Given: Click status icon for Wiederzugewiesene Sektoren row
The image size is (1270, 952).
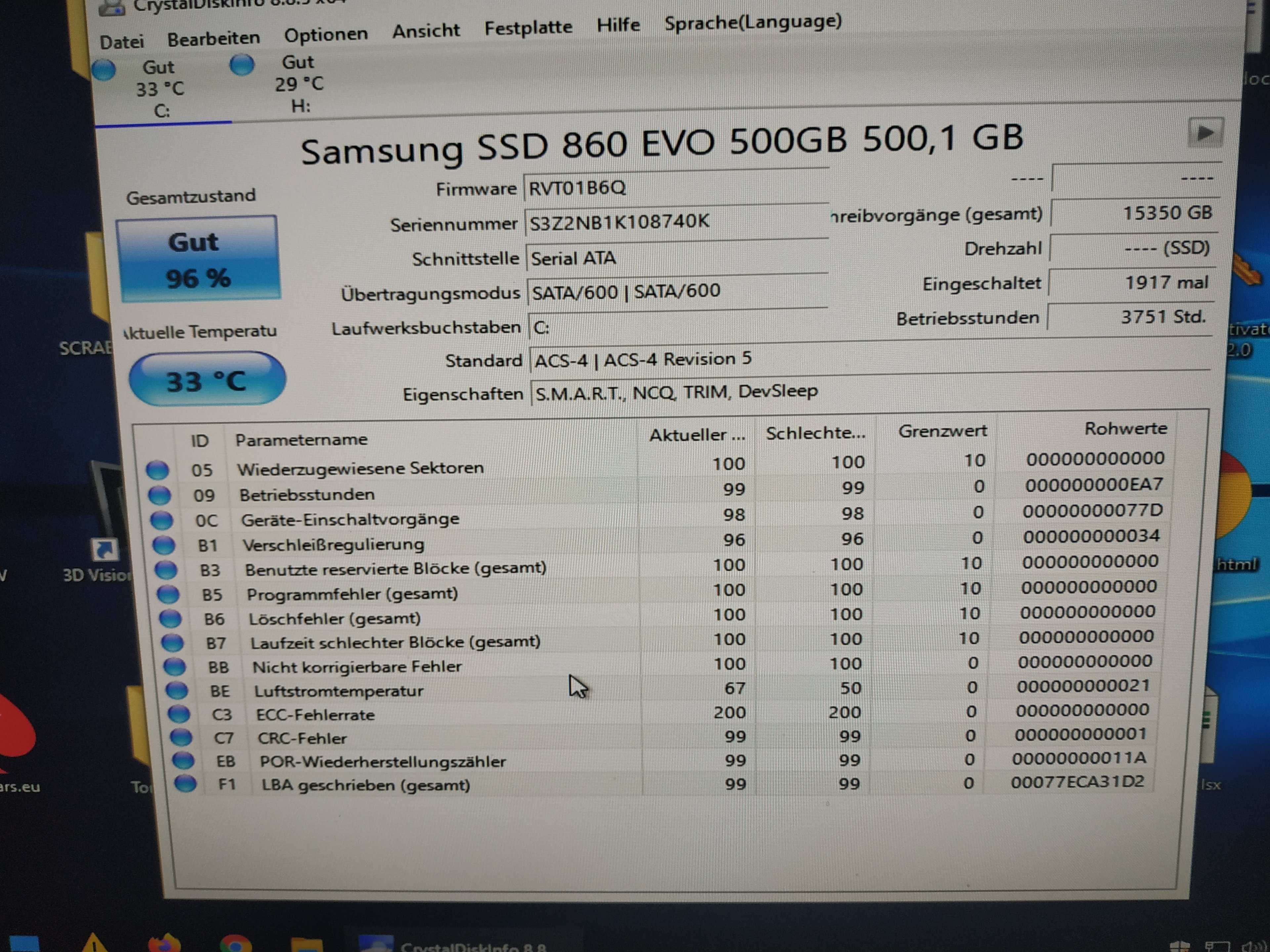Looking at the screenshot, I should pyautogui.click(x=157, y=469).
